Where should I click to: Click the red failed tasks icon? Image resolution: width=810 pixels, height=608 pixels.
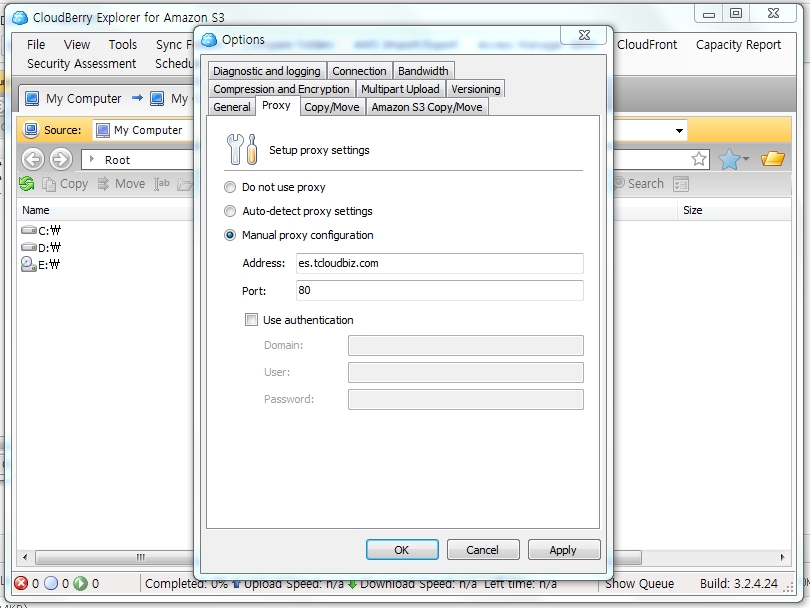pyautogui.click(x=21, y=583)
